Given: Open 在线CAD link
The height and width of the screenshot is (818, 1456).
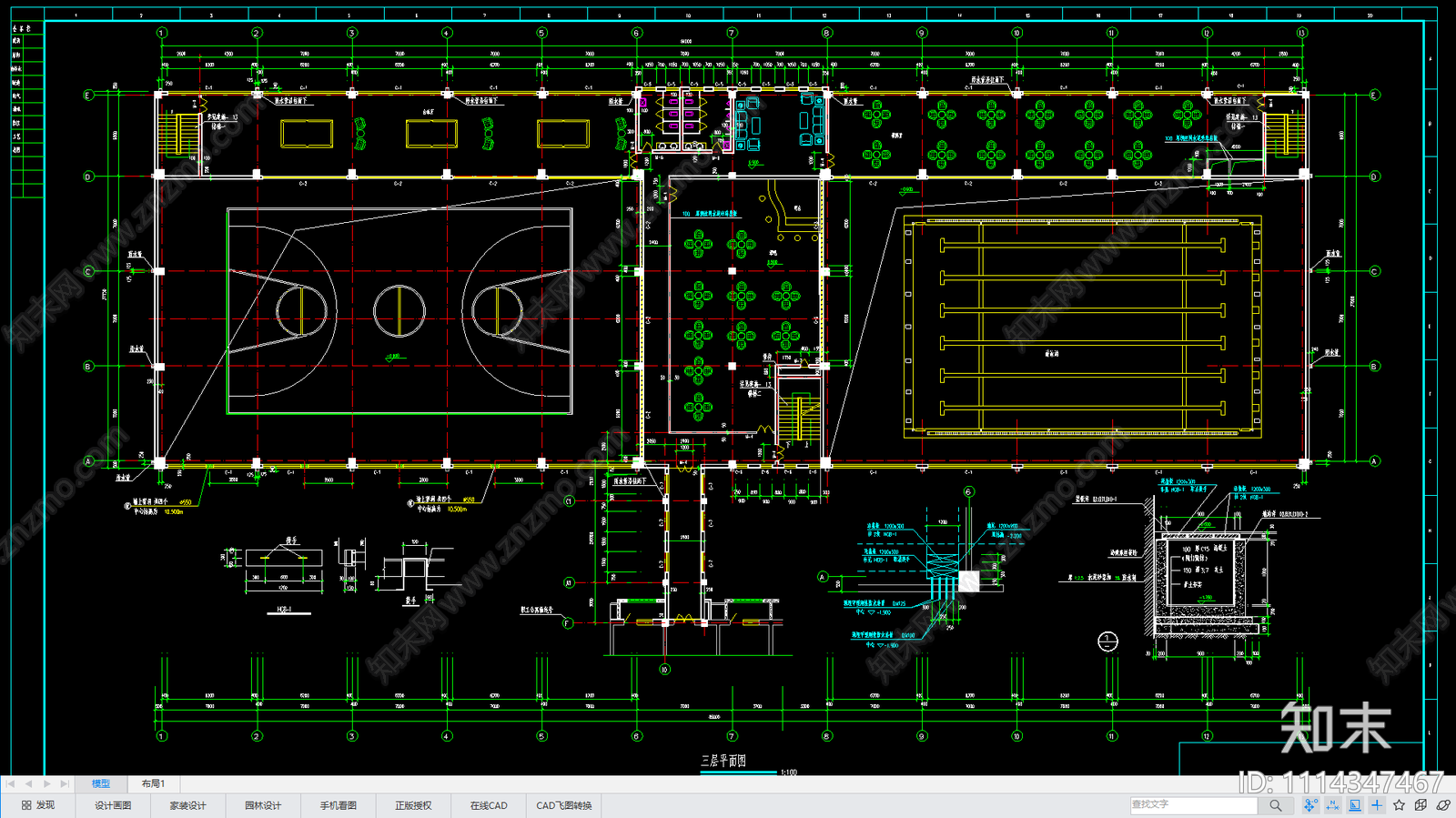Looking at the screenshot, I should (x=489, y=805).
